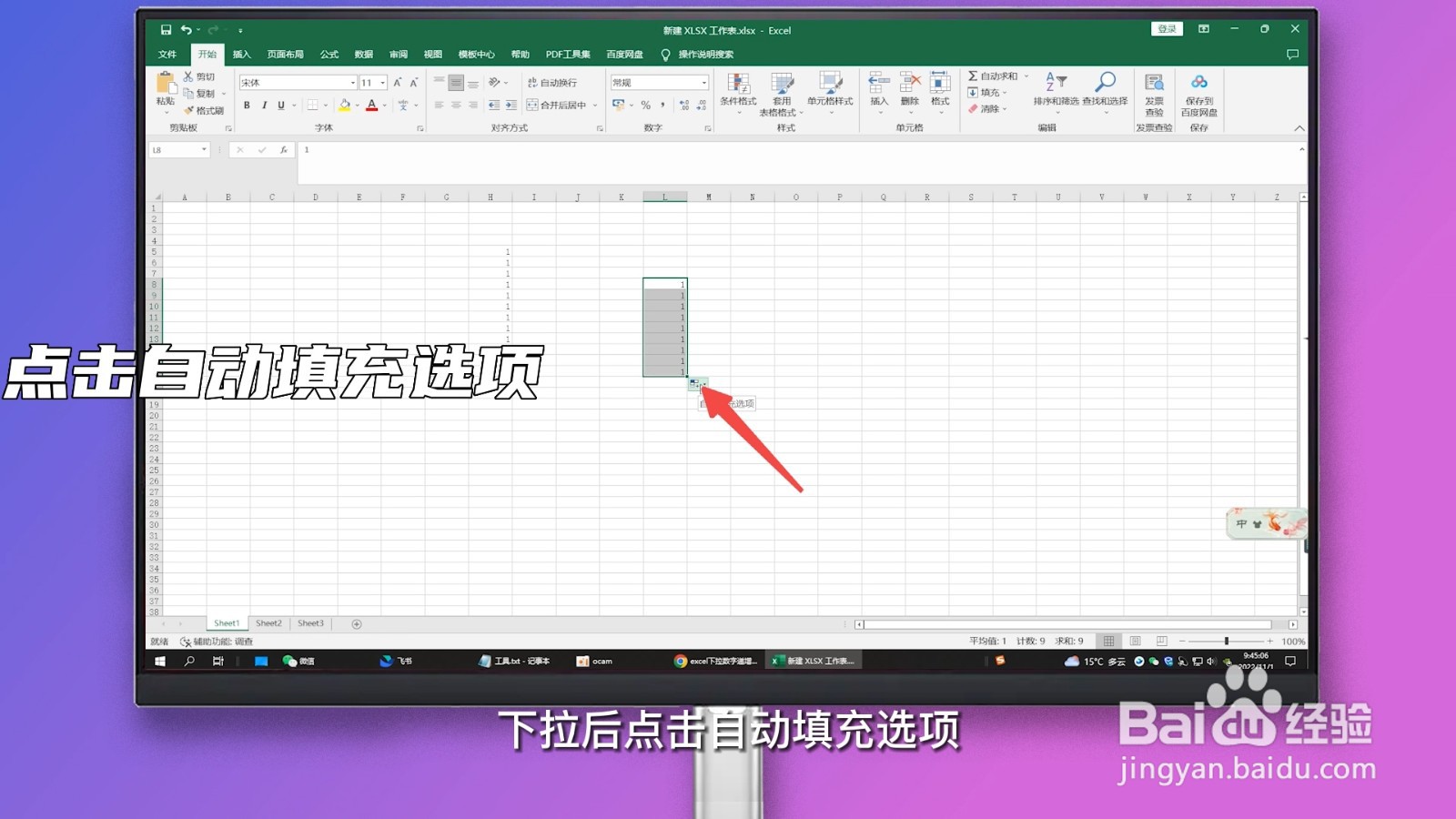Open the font name dropdown
The width and height of the screenshot is (1456, 819).
point(355,82)
